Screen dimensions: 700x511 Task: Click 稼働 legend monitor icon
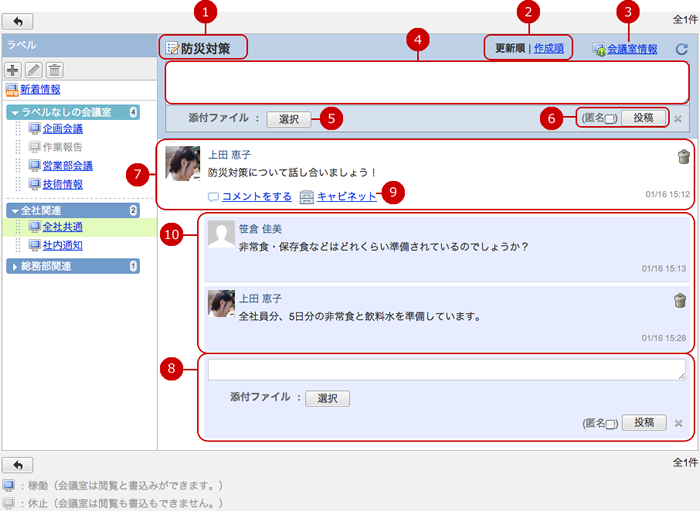point(8,486)
